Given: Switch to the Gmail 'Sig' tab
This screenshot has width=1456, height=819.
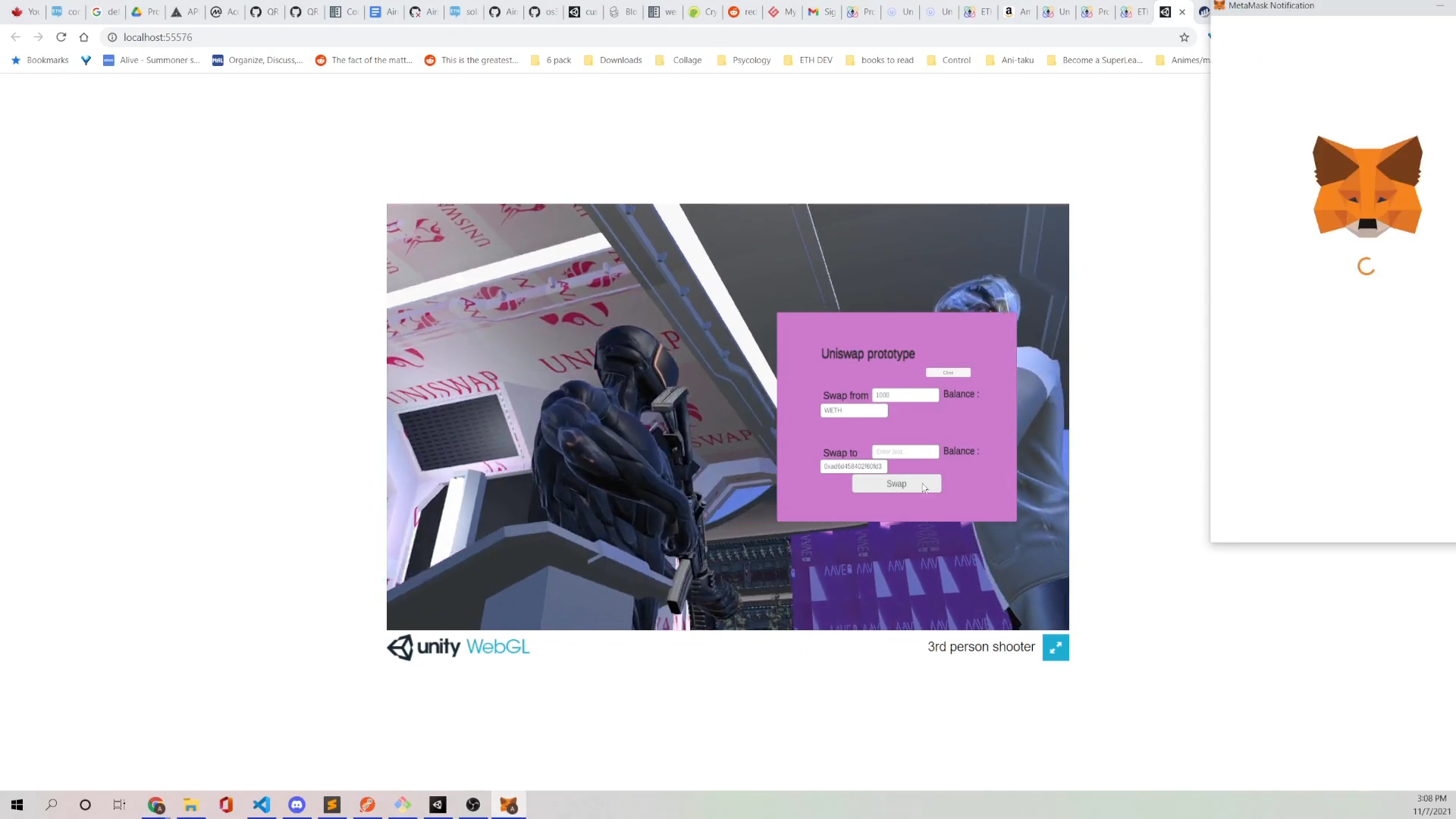Looking at the screenshot, I should click(821, 12).
